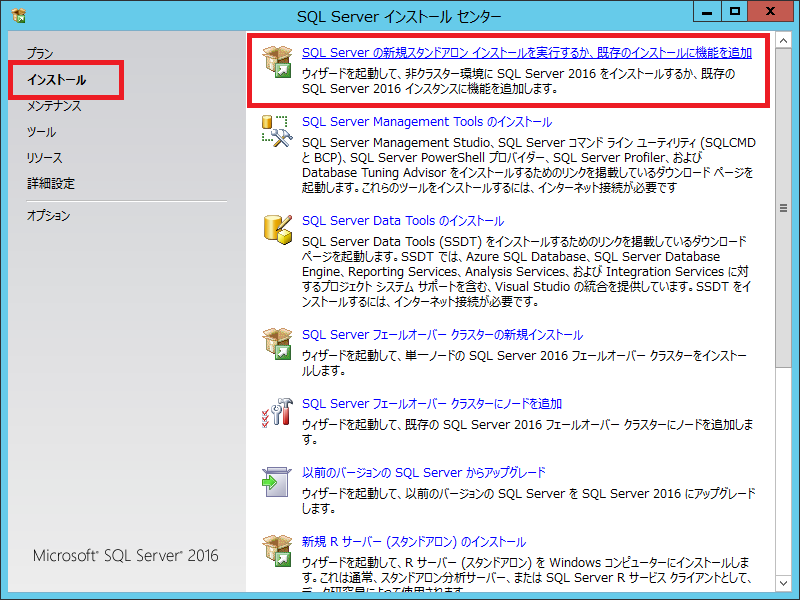Click the new standalone install box icon
Viewport: 800px width, 600px height.
click(275, 61)
